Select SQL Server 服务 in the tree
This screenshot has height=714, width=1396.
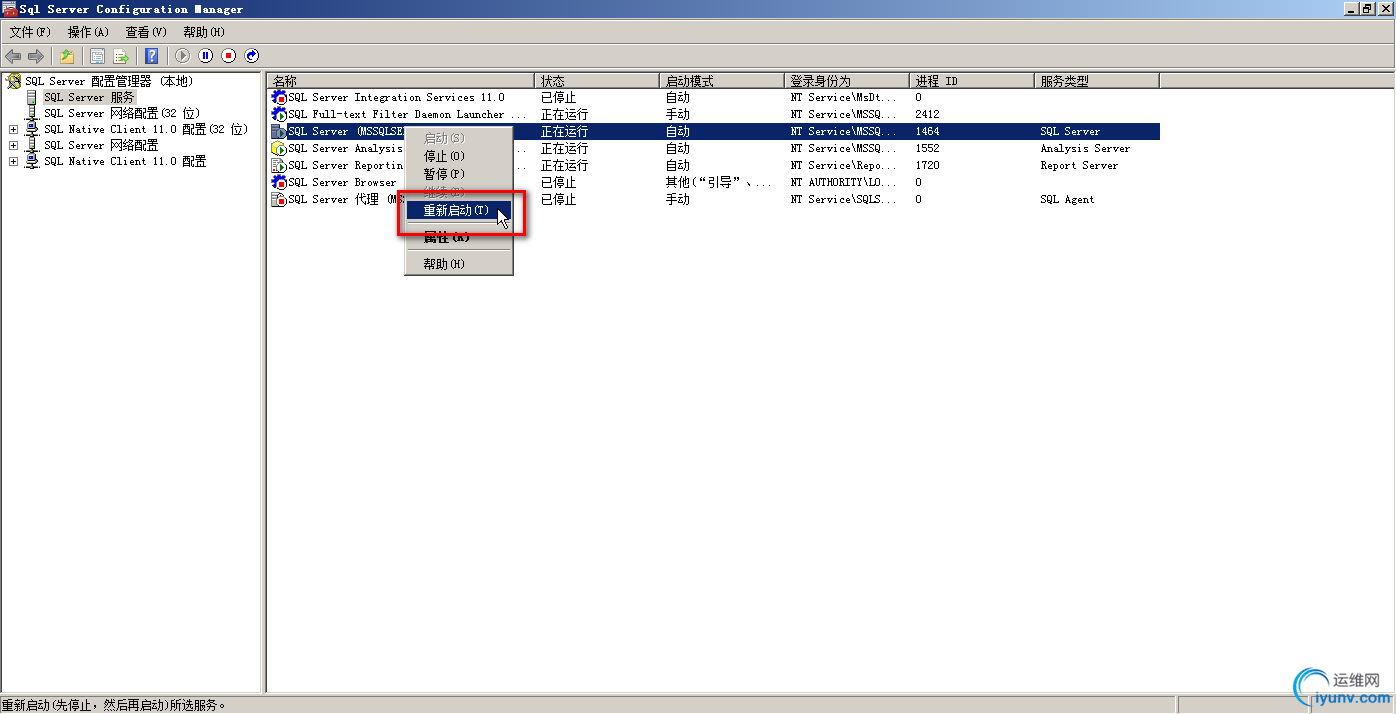pos(89,97)
